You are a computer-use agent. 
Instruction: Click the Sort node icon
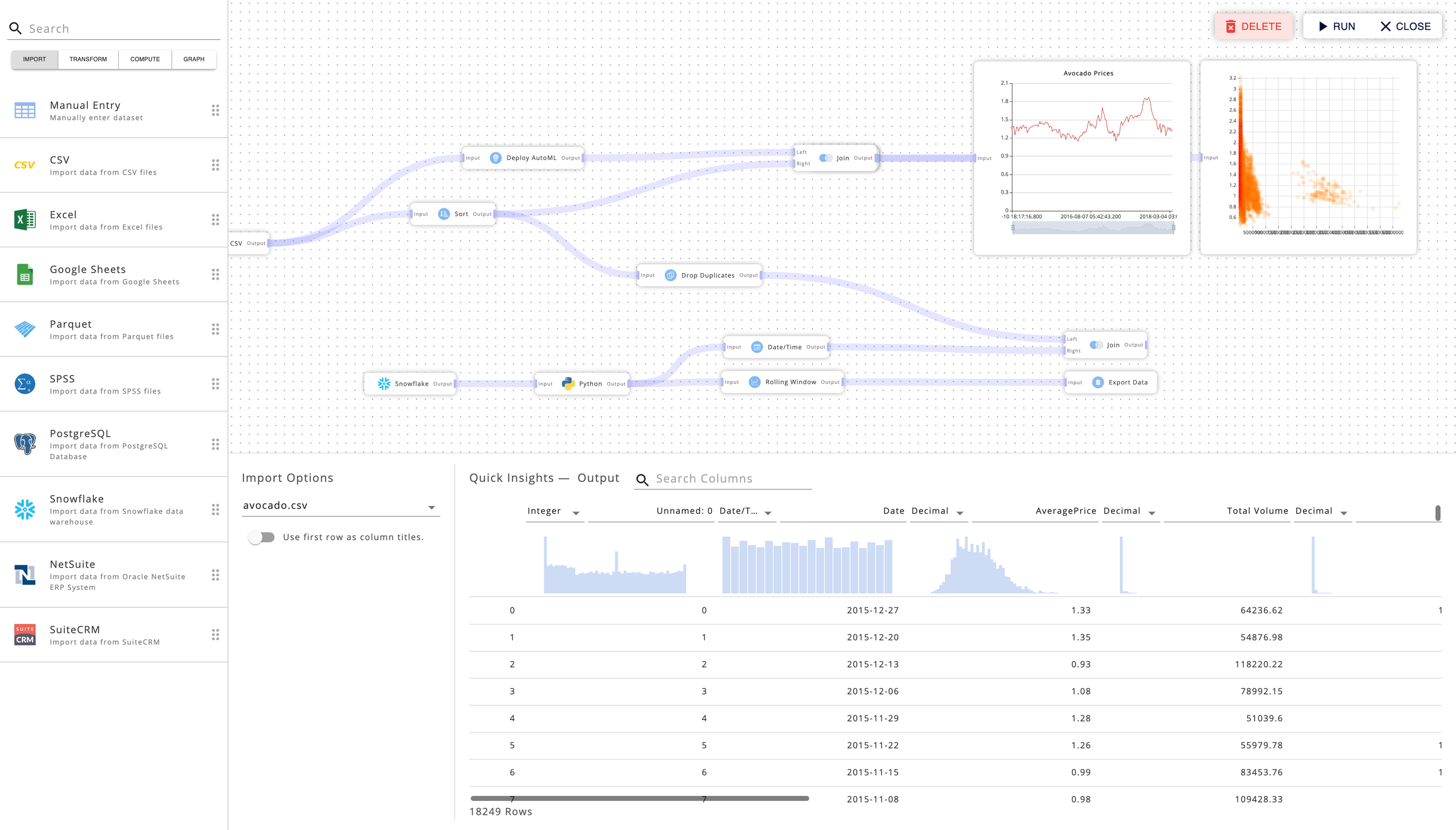click(x=444, y=214)
